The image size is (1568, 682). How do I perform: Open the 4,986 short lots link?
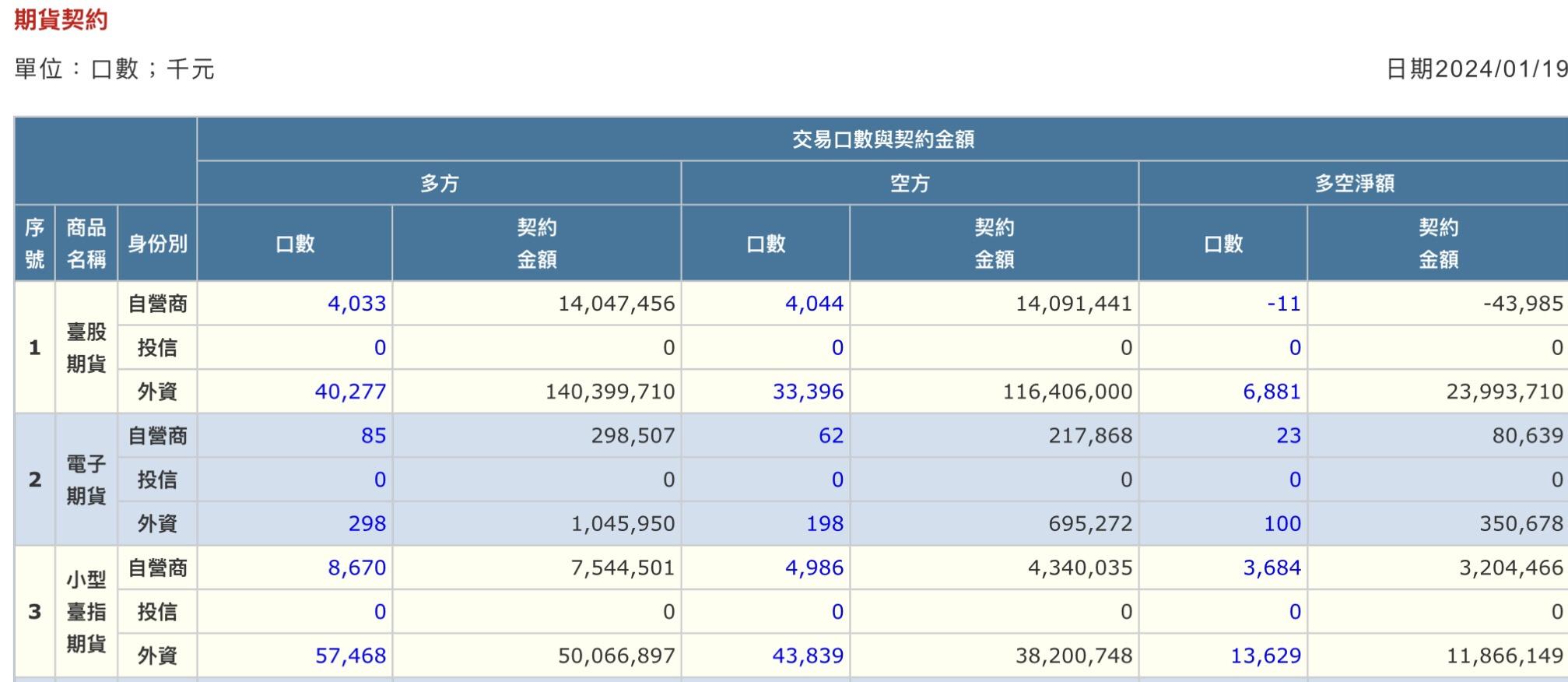814,568
